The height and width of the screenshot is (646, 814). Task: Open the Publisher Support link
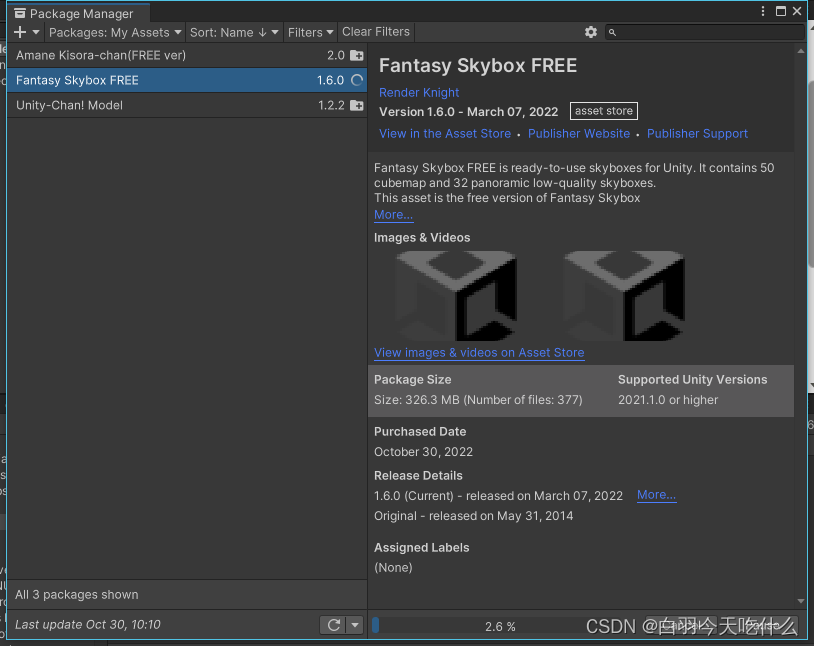click(697, 133)
